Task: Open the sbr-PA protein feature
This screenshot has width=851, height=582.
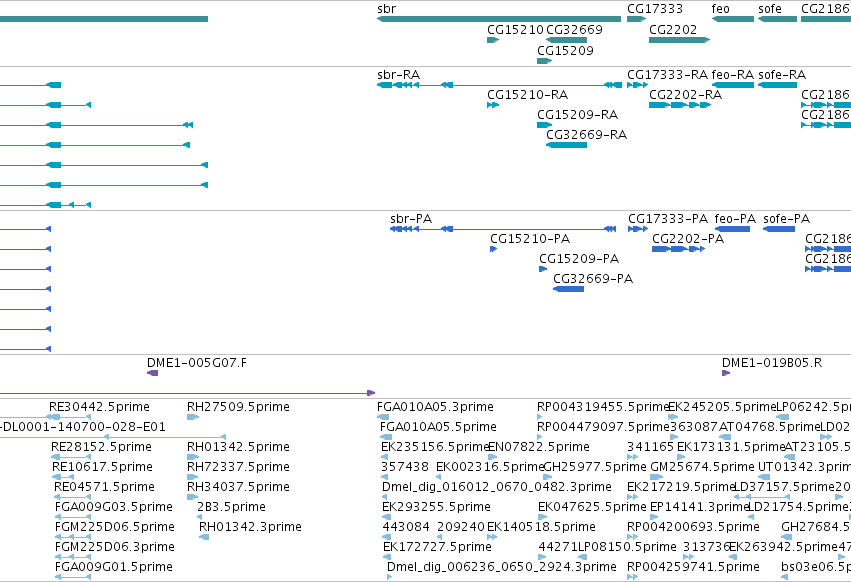Action: pyautogui.click(x=503, y=229)
